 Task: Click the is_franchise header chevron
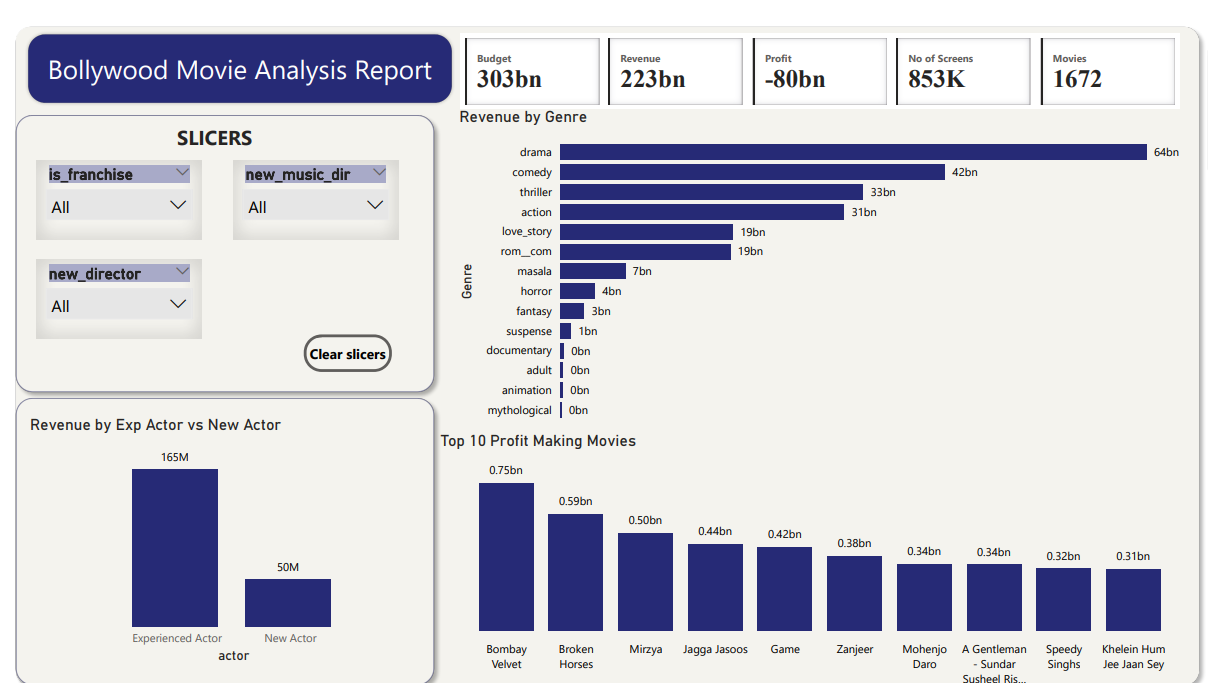coord(181,173)
